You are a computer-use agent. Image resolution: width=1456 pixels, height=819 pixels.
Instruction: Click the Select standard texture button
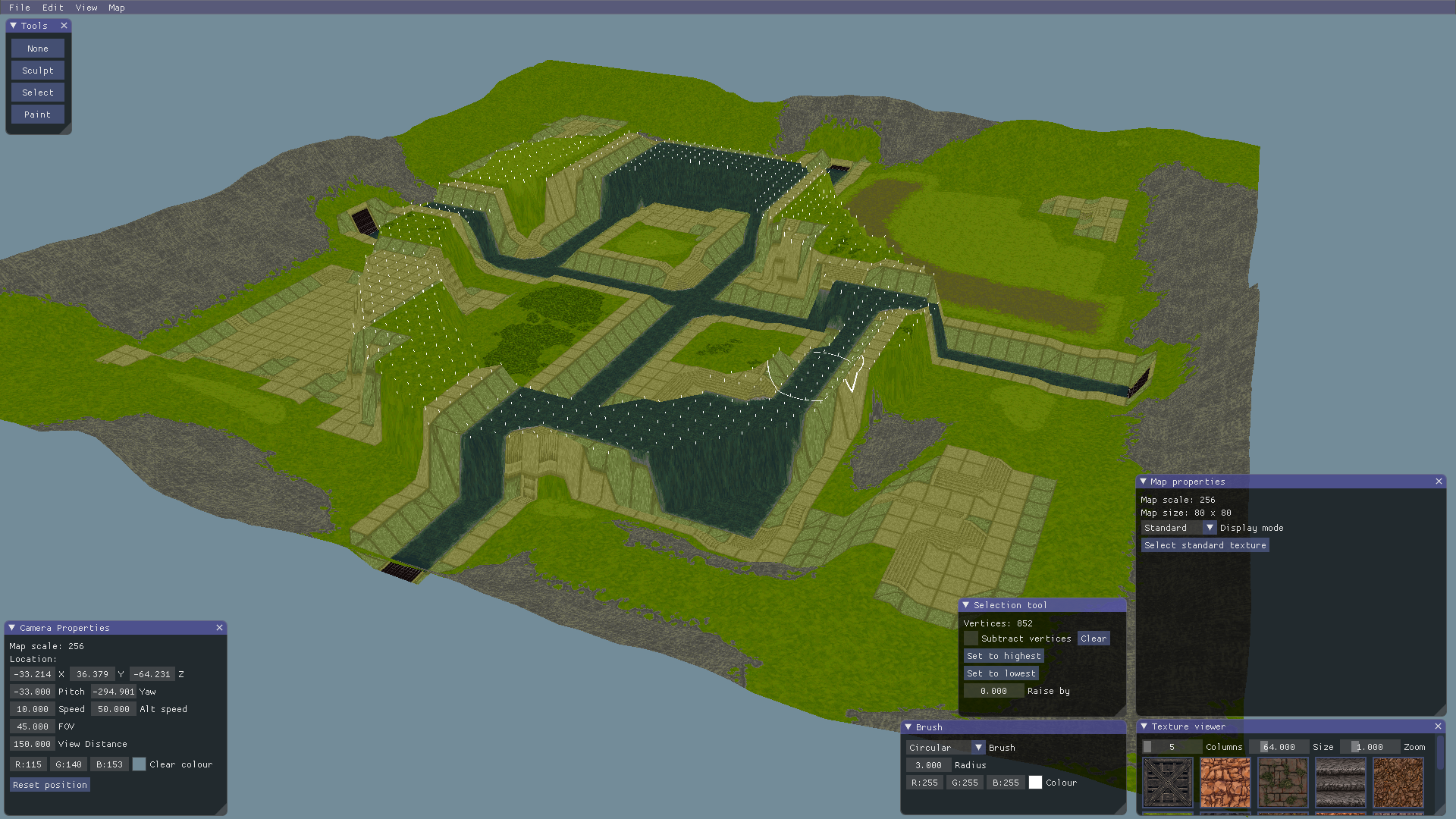click(1205, 545)
